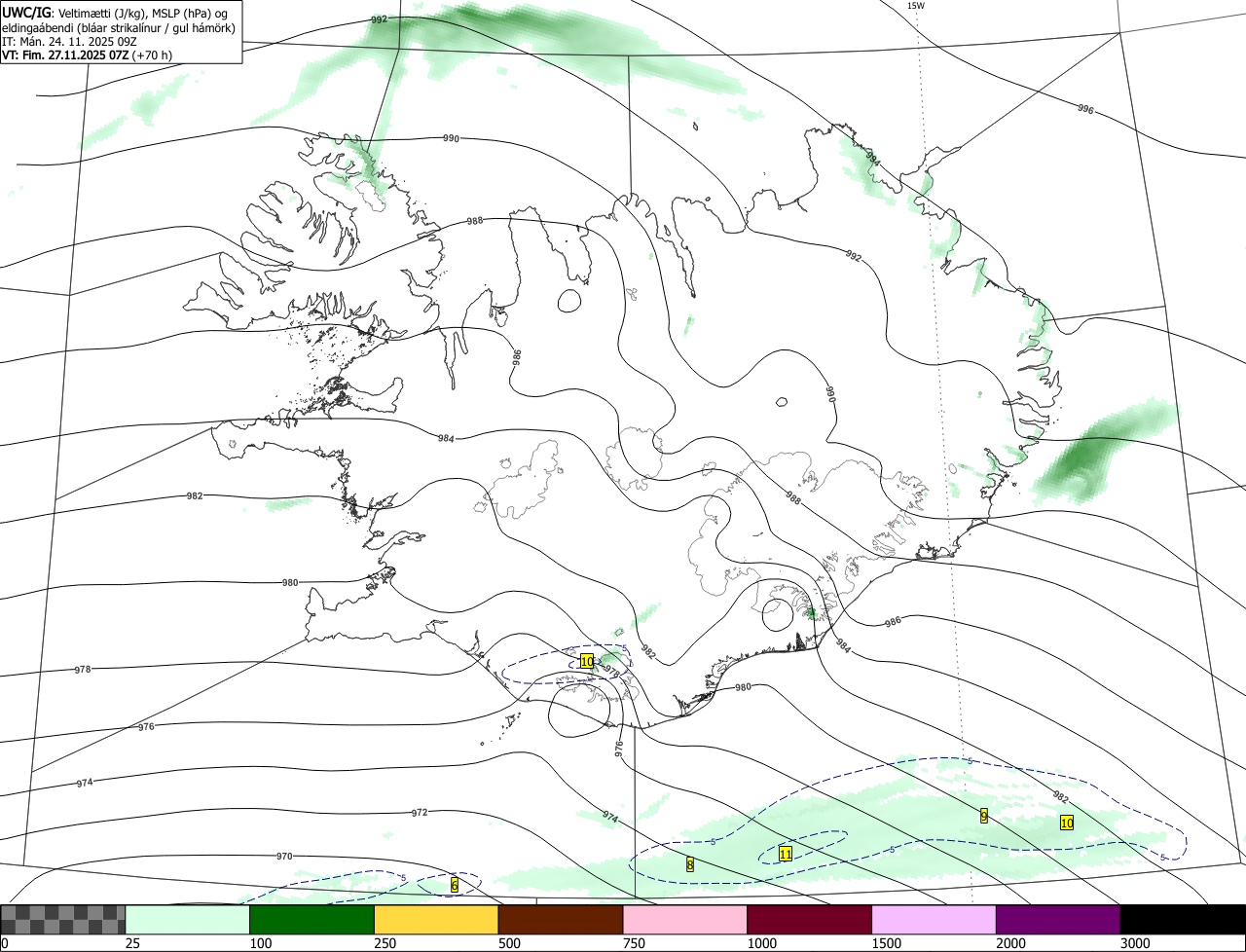Click the checkered gray 0–25 legend swatch
The width and height of the screenshot is (1246, 952).
pyautogui.click(x=63, y=919)
